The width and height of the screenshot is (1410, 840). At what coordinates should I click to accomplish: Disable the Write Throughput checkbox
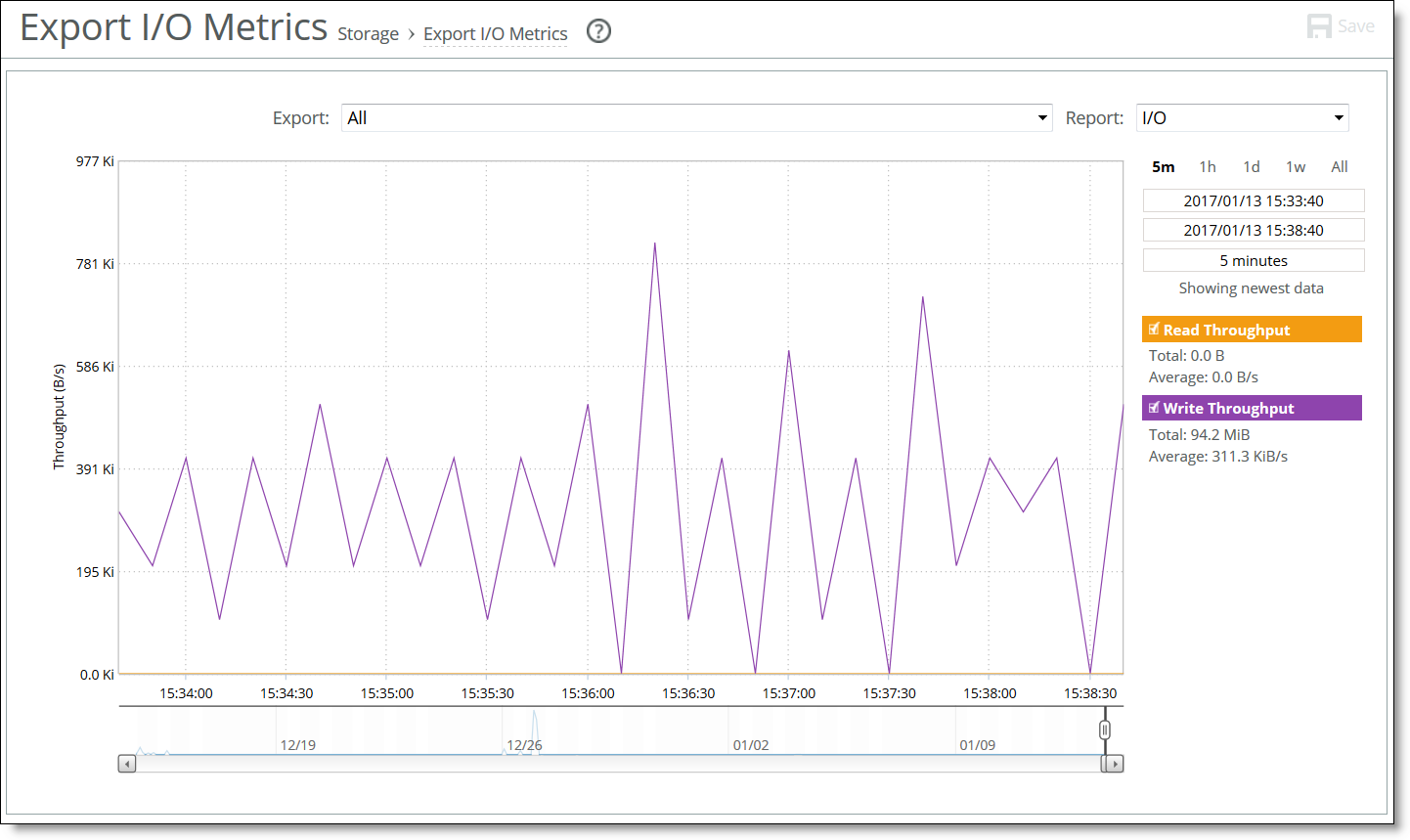point(1155,408)
